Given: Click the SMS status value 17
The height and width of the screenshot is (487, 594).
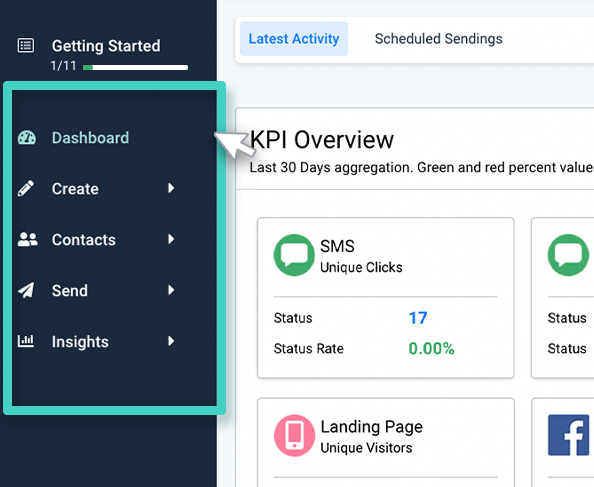Looking at the screenshot, I should point(418,318).
